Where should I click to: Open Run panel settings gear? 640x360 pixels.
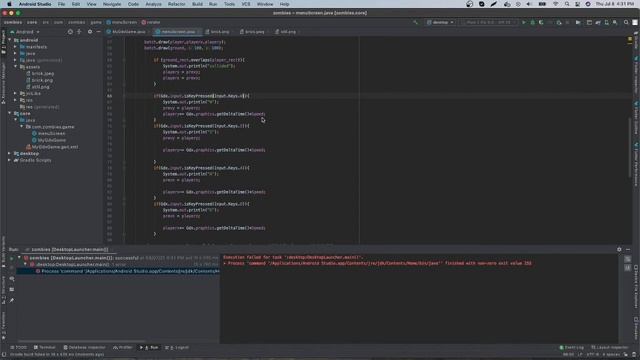click(x=619, y=249)
